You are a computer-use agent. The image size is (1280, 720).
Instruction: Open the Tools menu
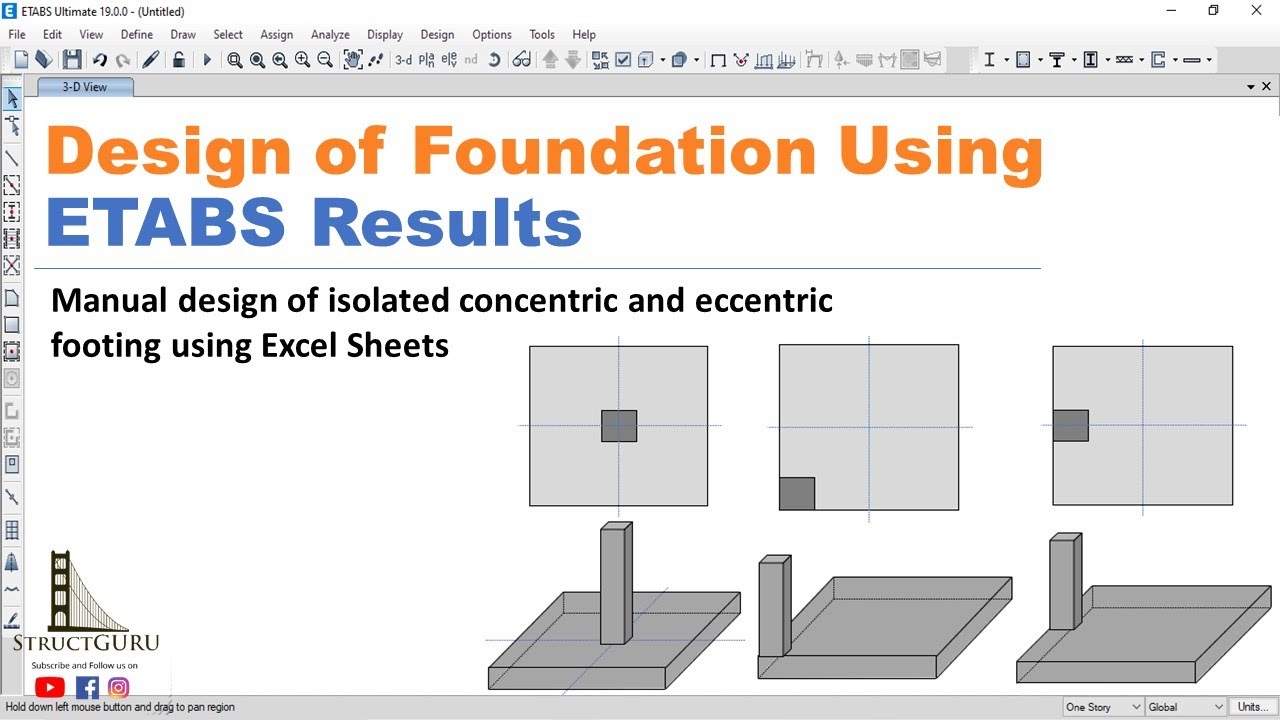click(x=542, y=34)
